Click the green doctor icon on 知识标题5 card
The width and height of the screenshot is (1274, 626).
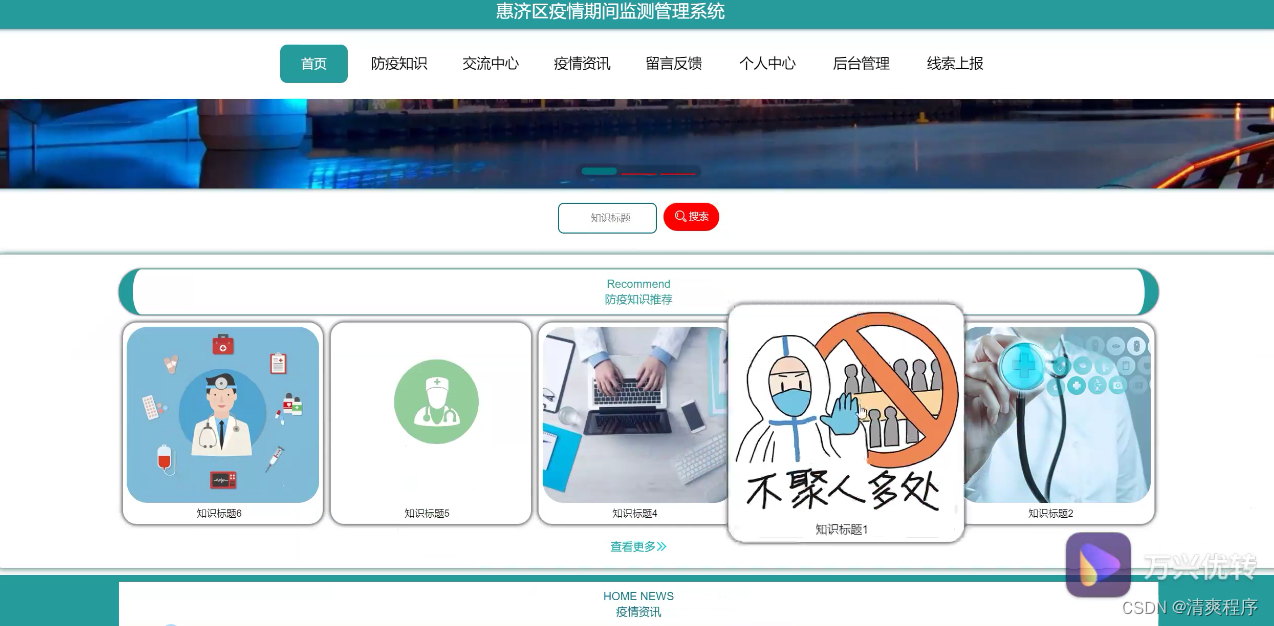click(x=436, y=401)
